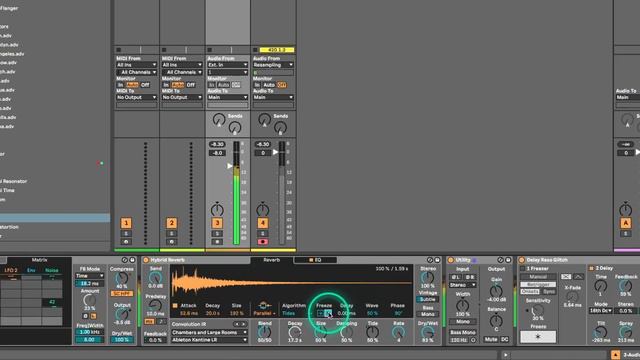Click Utility hot-swap preset icon
Screen dimensions: 640x360
pyautogui.click(x=500, y=260)
